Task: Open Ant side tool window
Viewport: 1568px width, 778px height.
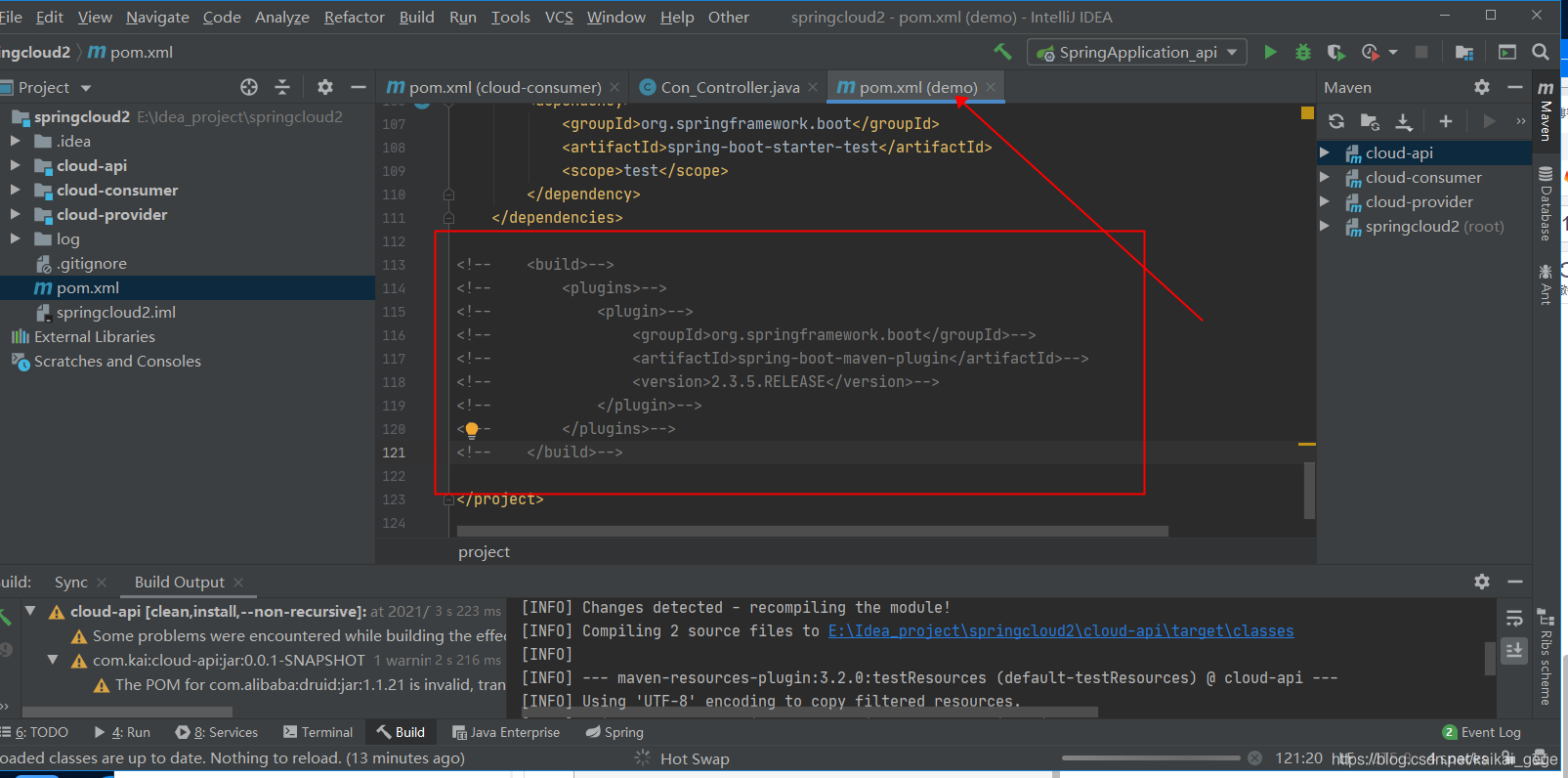Action: 1546,284
